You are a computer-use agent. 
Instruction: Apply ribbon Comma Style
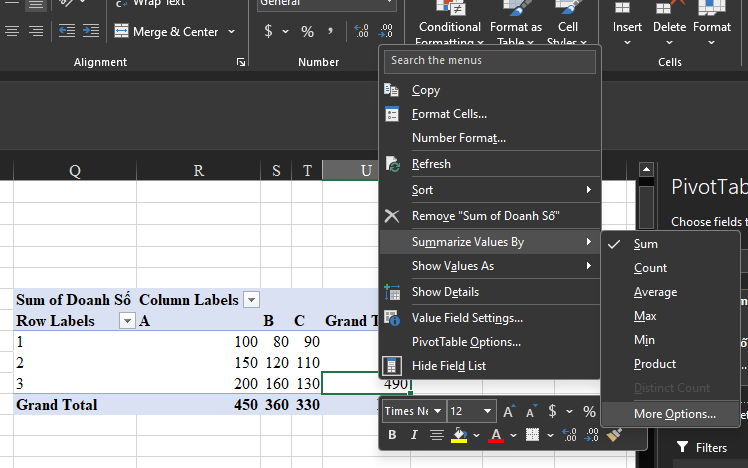pos(330,31)
